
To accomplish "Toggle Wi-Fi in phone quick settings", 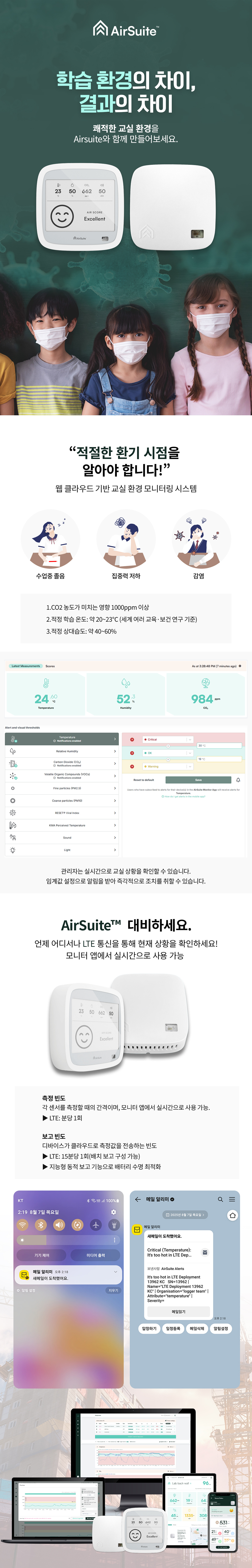I will [x=23, y=1225].
